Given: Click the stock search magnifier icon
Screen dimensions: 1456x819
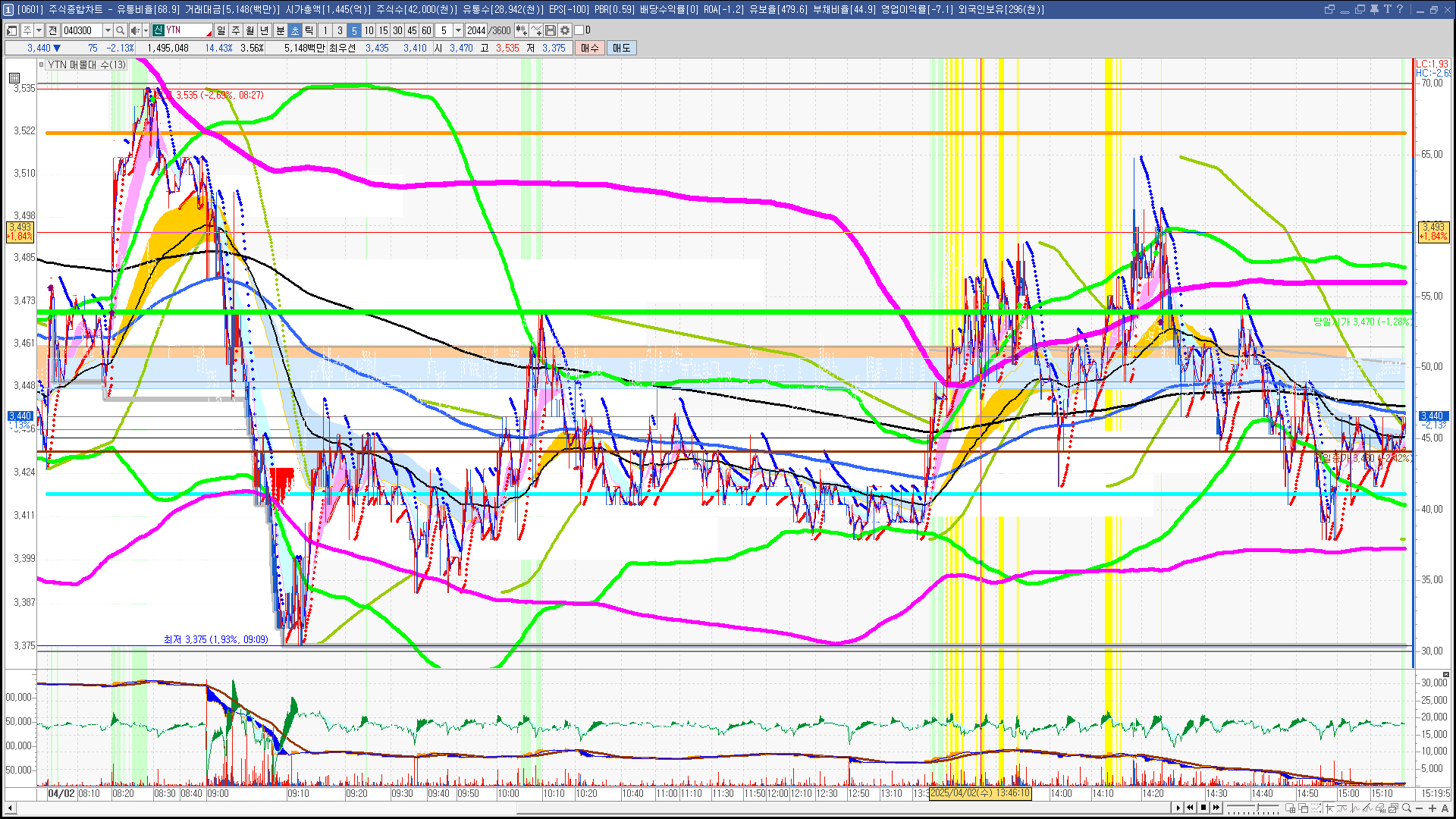Looking at the screenshot, I should pyautogui.click(x=120, y=30).
